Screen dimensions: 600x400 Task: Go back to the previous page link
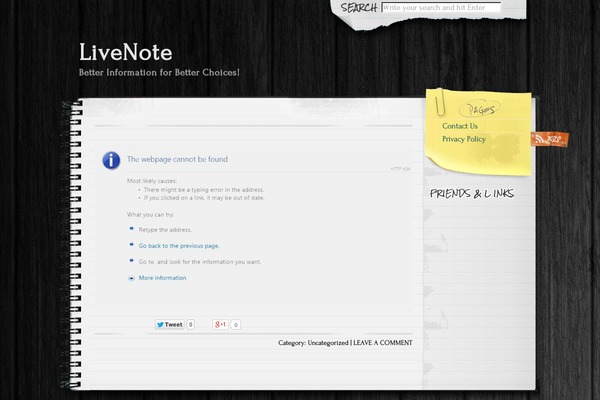pyautogui.click(x=179, y=246)
